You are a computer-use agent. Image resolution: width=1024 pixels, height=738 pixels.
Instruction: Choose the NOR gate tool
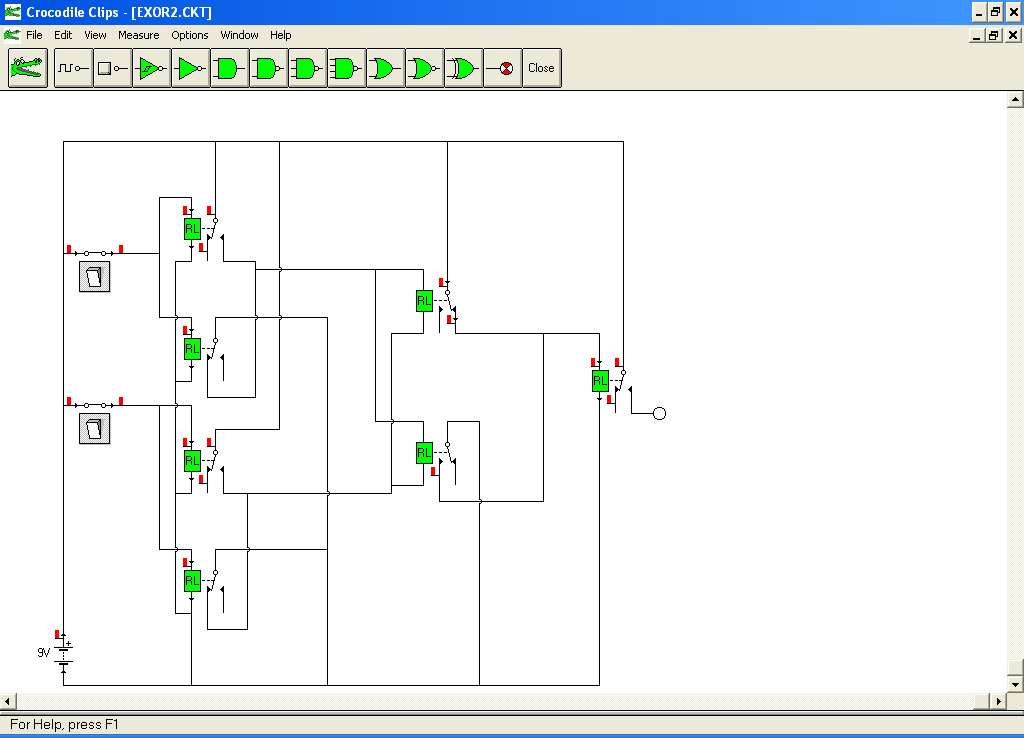click(x=424, y=68)
